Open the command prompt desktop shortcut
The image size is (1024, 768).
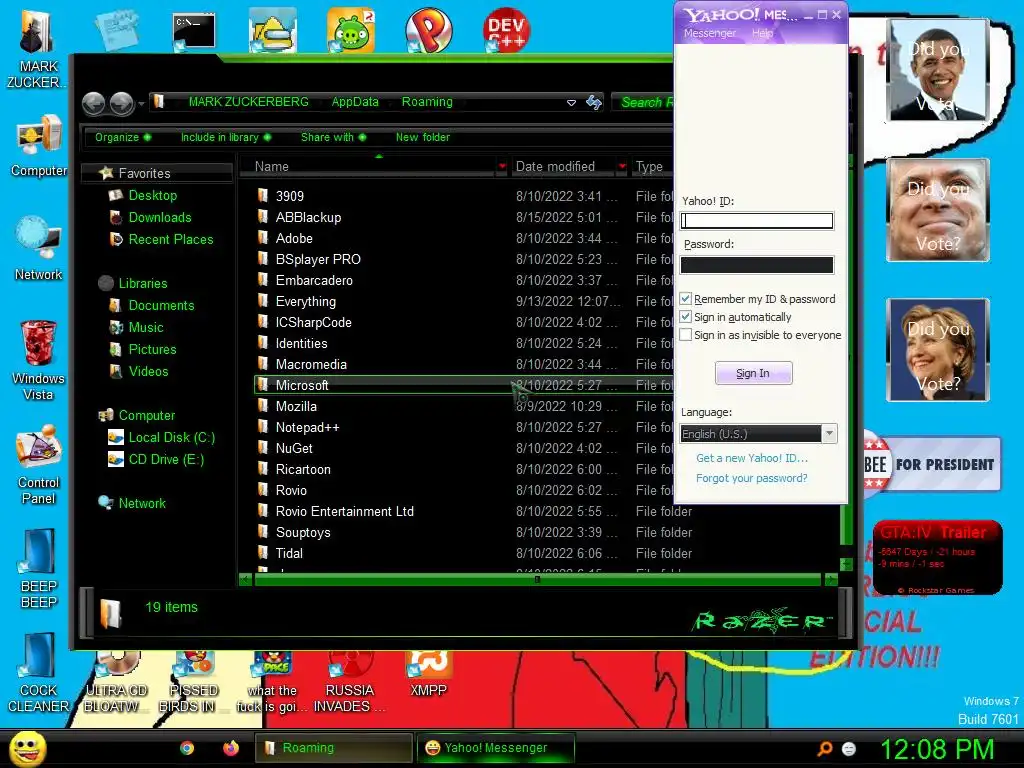194,31
